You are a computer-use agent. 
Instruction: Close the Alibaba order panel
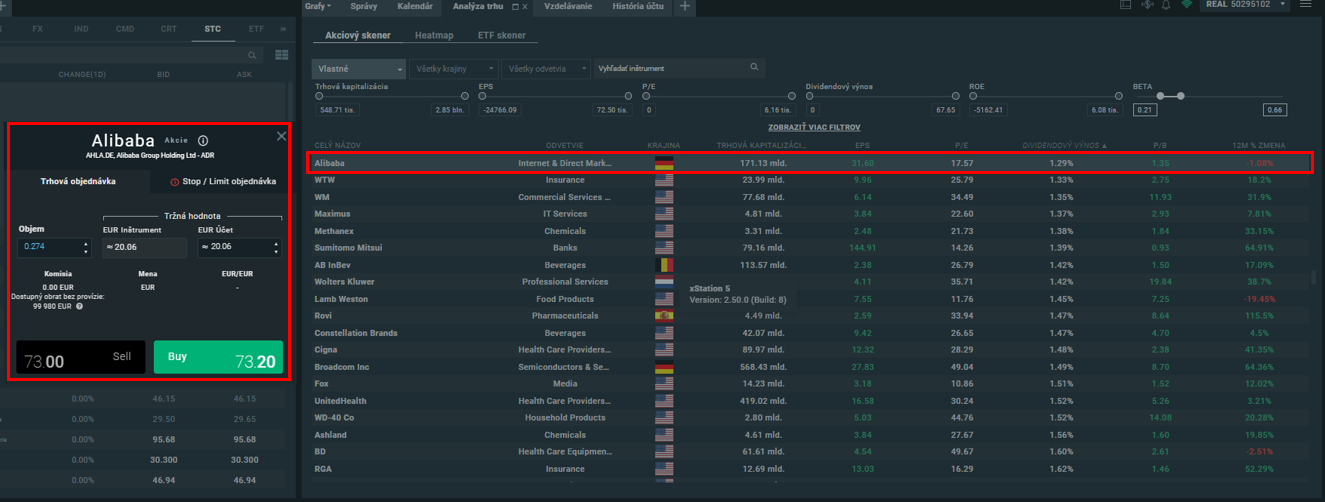coord(281,136)
